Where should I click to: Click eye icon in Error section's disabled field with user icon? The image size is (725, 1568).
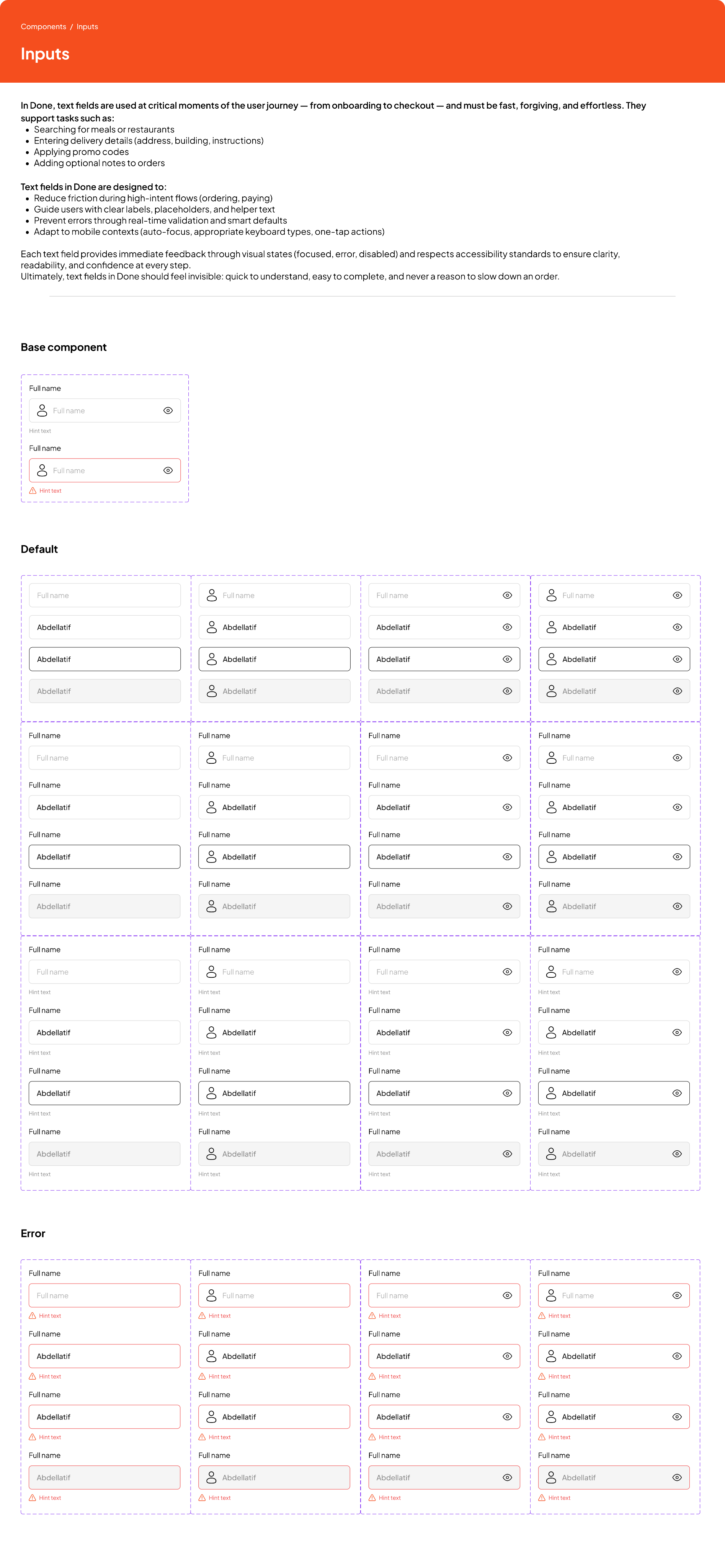pos(676,1477)
